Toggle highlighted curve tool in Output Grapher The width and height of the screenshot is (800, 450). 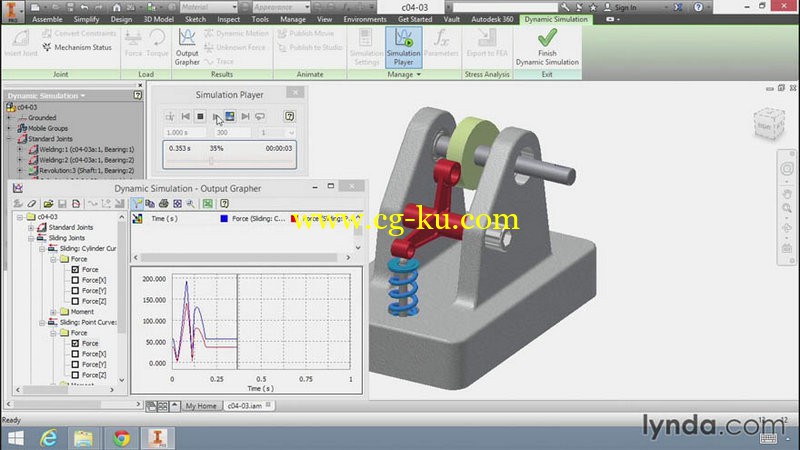(x=137, y=204)
